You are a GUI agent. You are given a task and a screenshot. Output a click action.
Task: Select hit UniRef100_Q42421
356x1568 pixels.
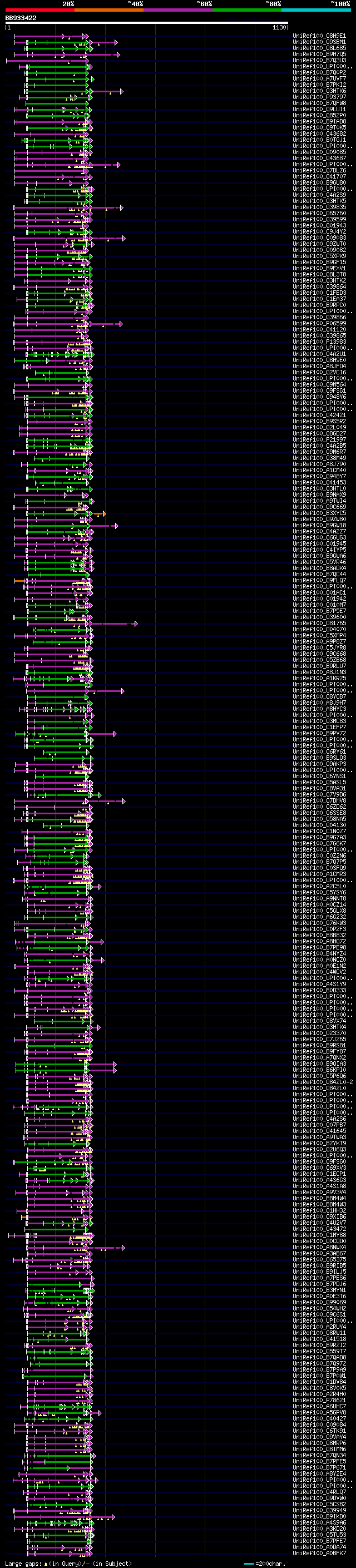click(319, 415)
